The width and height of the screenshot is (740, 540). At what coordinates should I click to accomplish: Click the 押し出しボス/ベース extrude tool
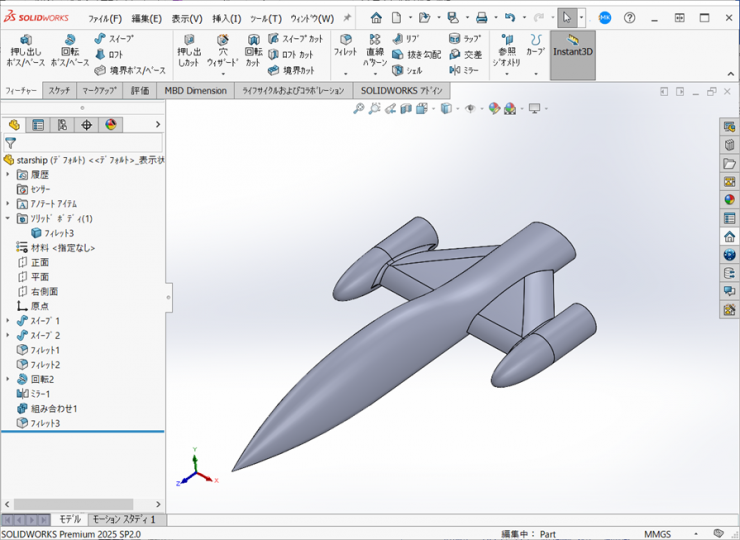point(26,52)
